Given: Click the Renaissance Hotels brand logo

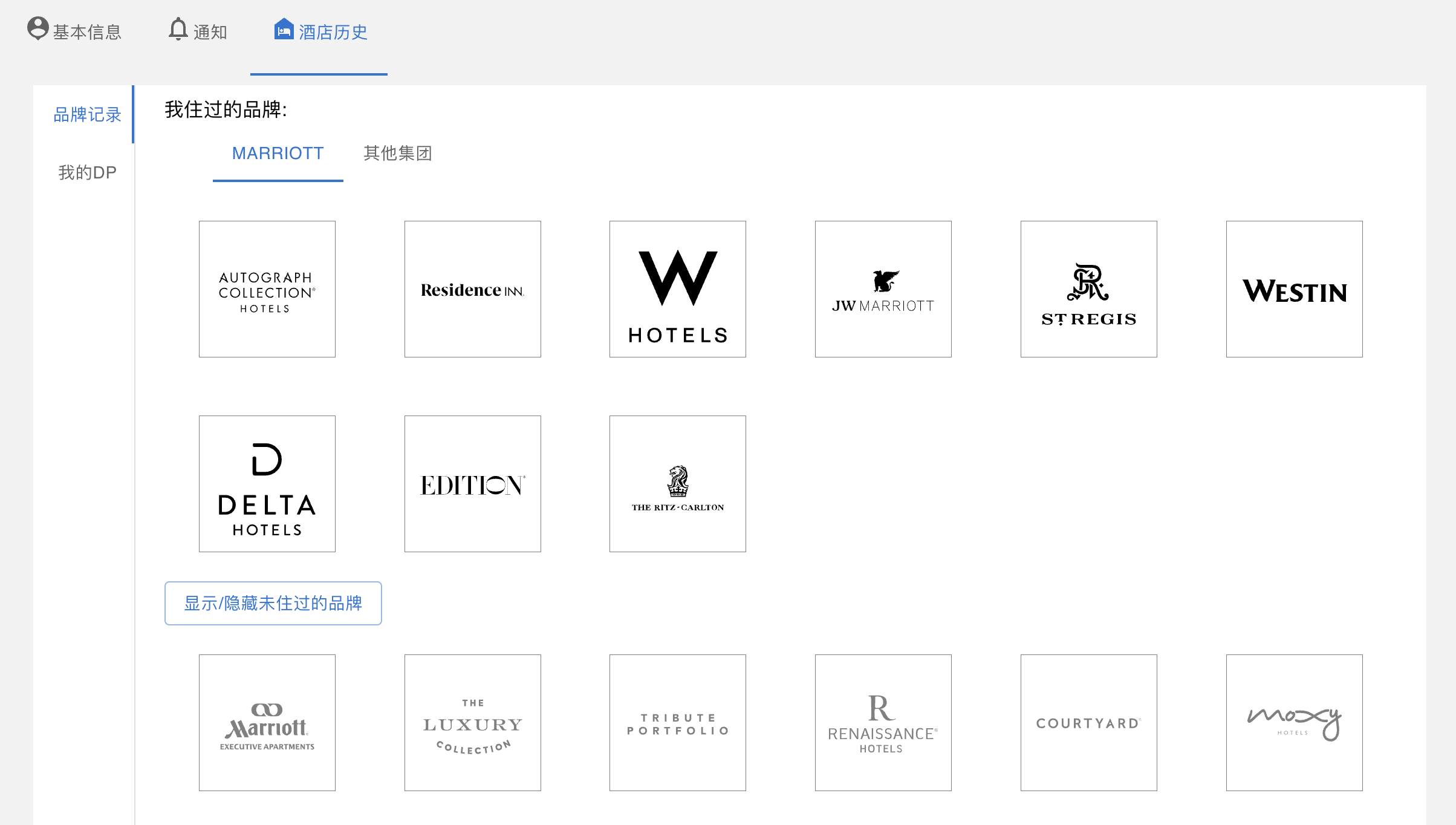Looking at the screenshot, I should [x=883, y=723].
